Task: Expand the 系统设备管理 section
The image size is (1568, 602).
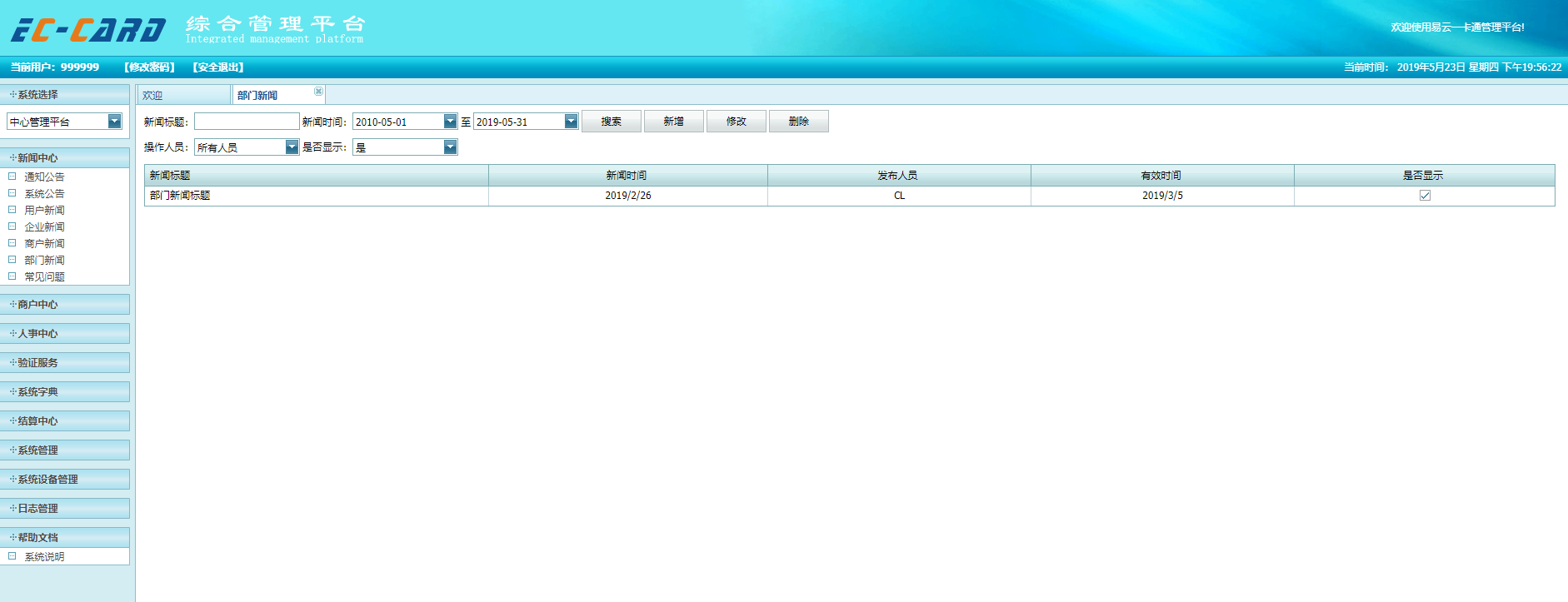Action: [65, 479]
